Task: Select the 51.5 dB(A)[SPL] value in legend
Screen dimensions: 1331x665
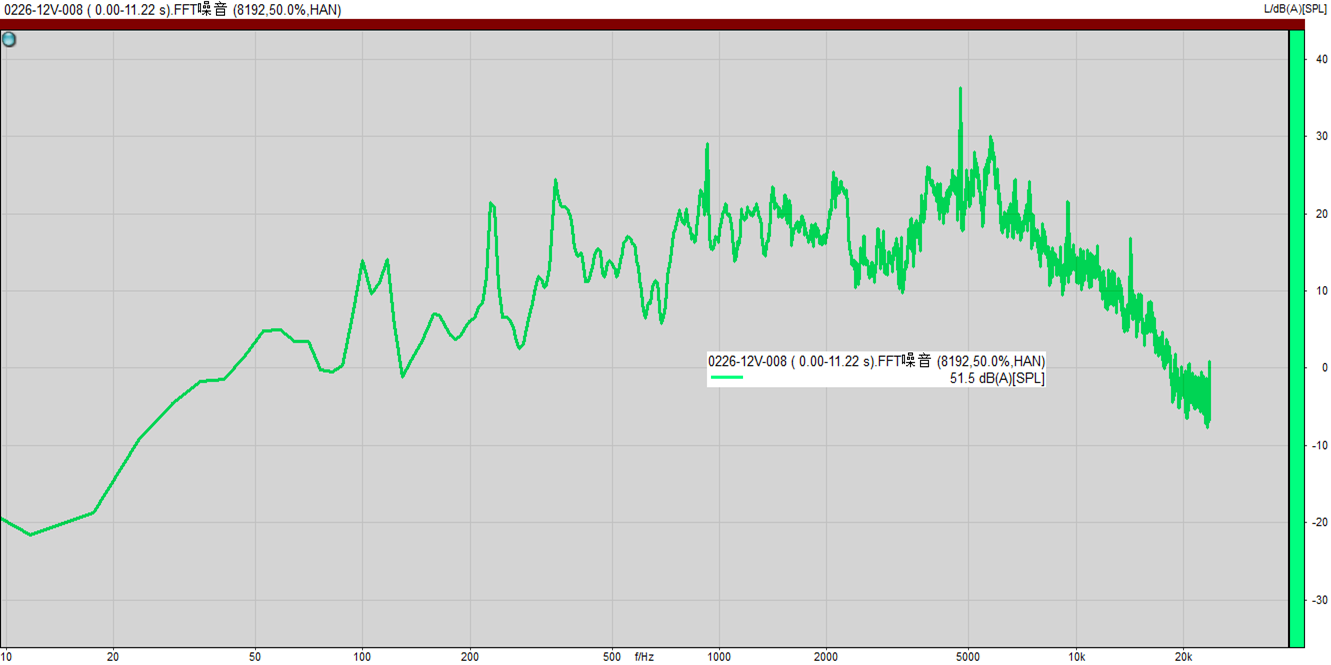Action: 997,378
